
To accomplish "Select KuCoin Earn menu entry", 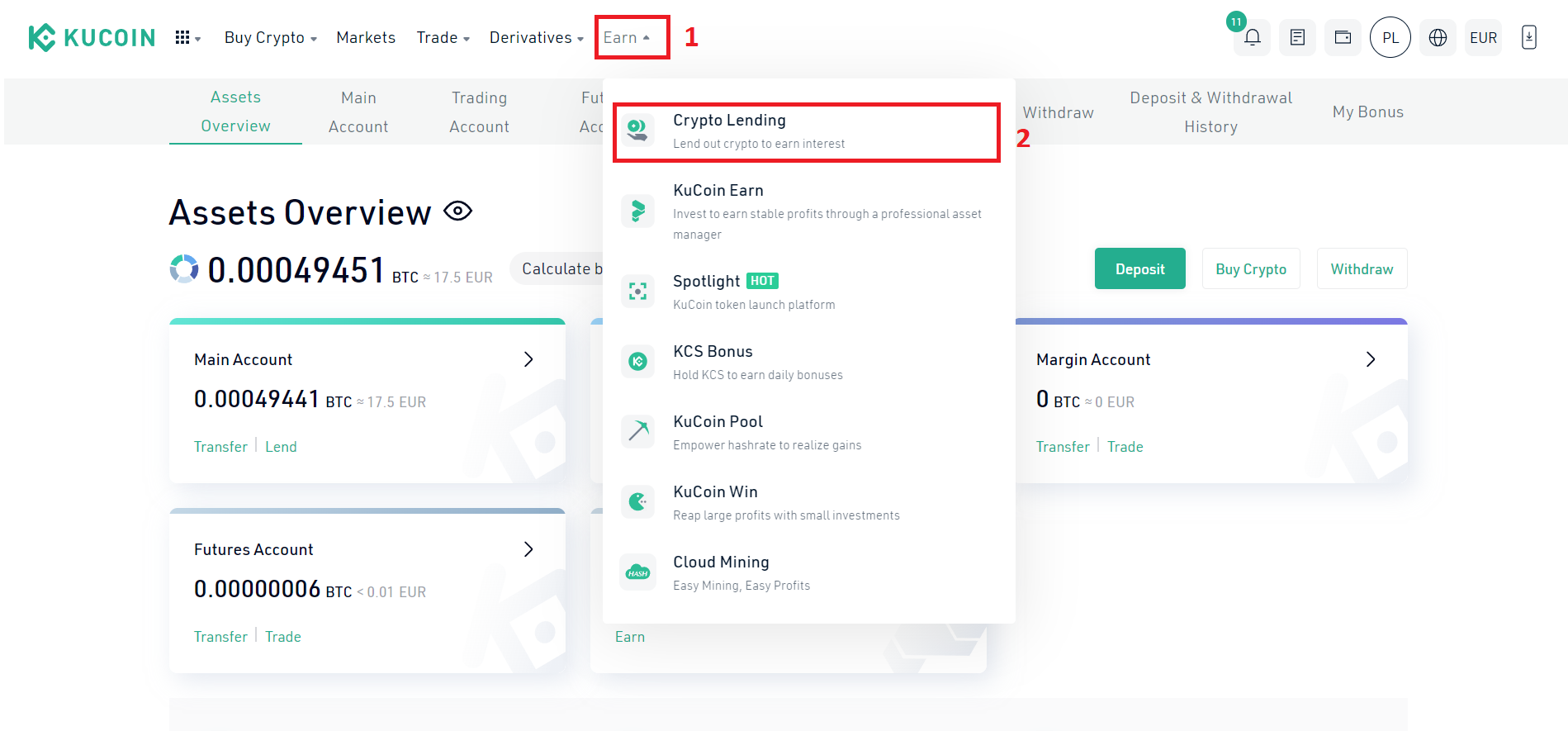I will point(809,211).
